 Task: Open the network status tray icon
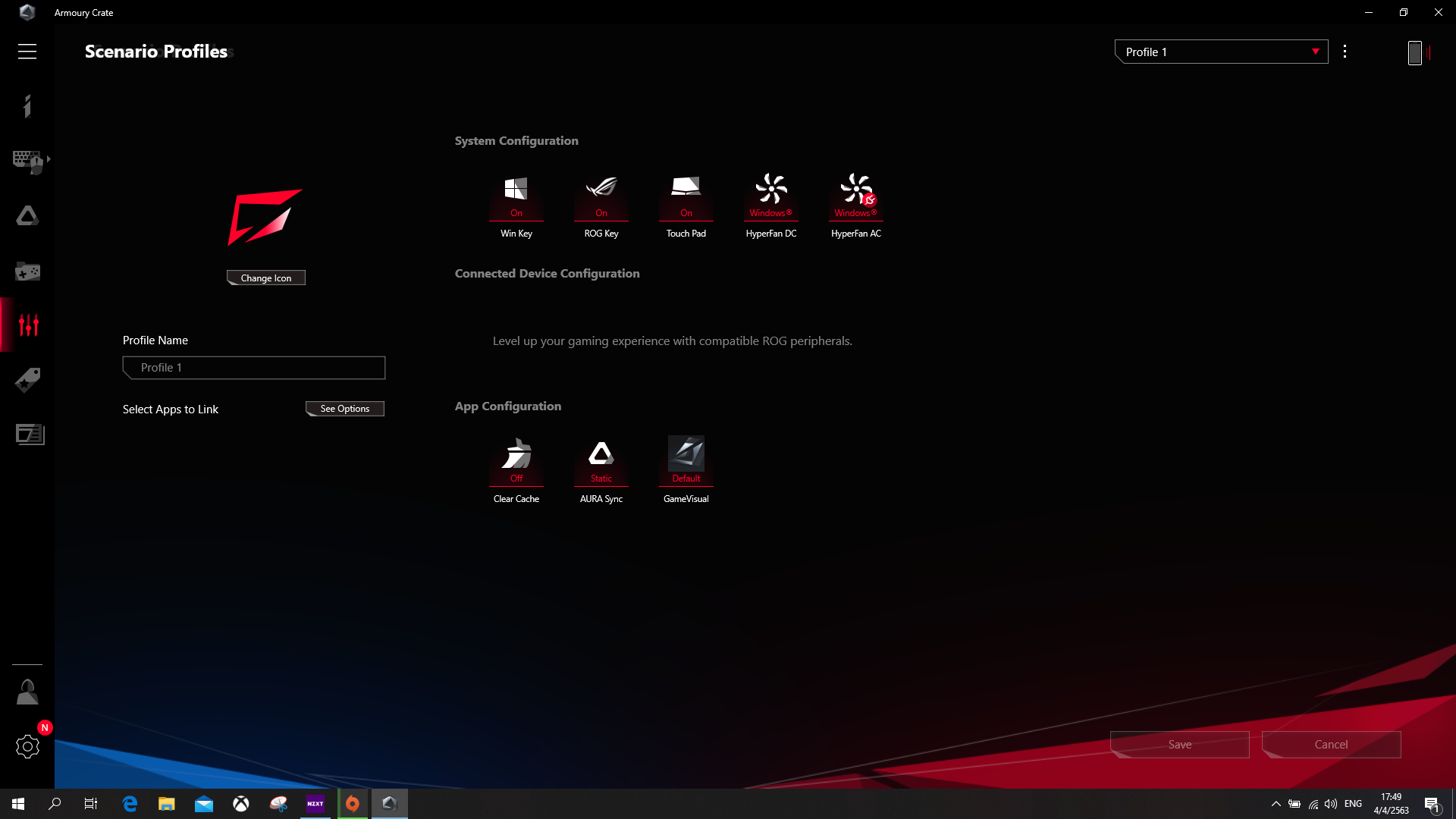[x=1313, y=804]
